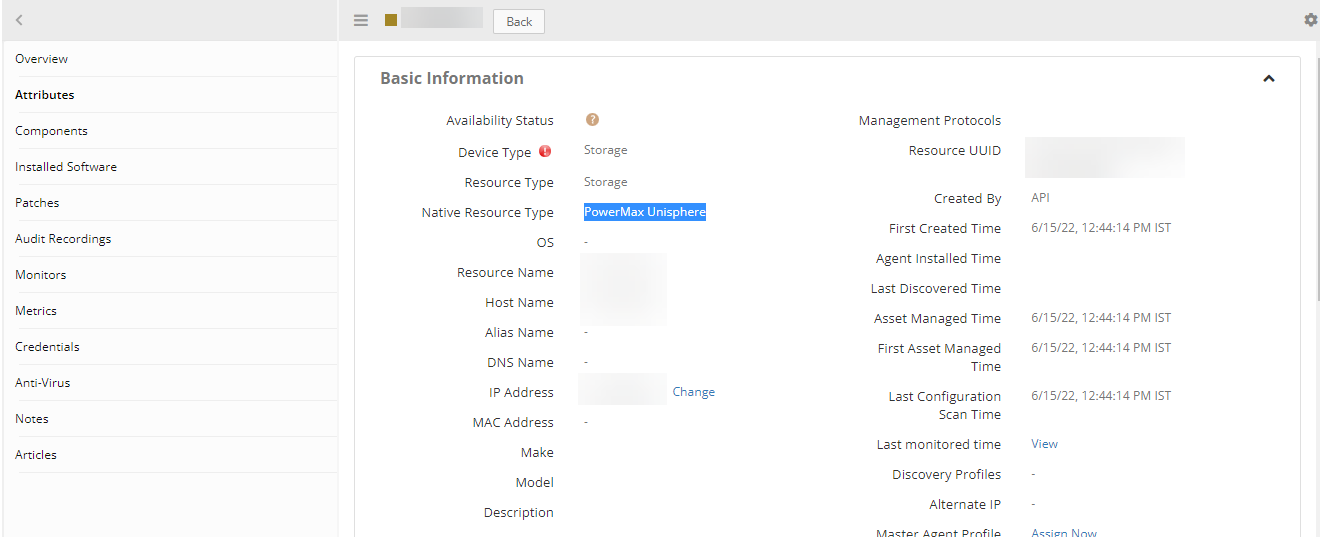The width and height of the screenshot is (1320, 537).
Task: Open the hamburger menu icon
Action: coord(361,20)
